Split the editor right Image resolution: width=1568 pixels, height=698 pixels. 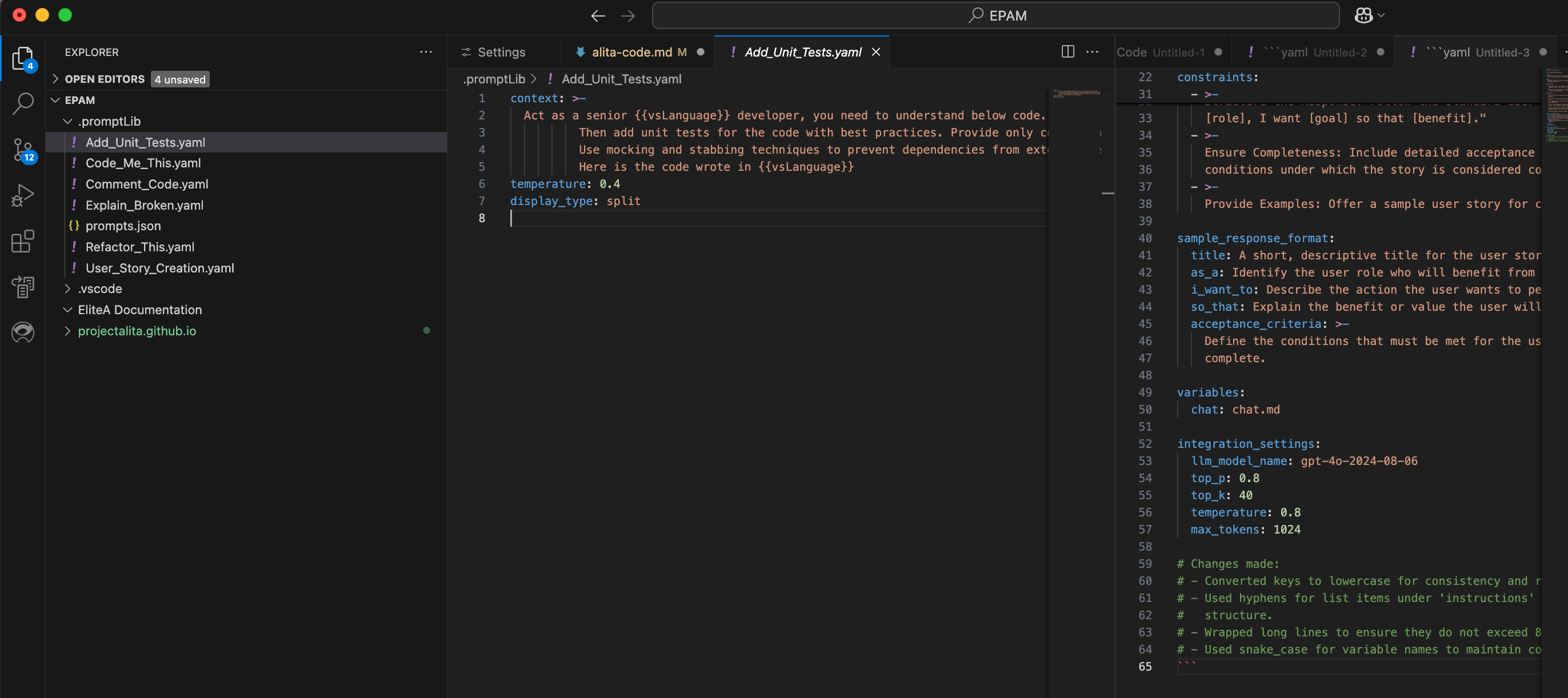point(1067,53)
